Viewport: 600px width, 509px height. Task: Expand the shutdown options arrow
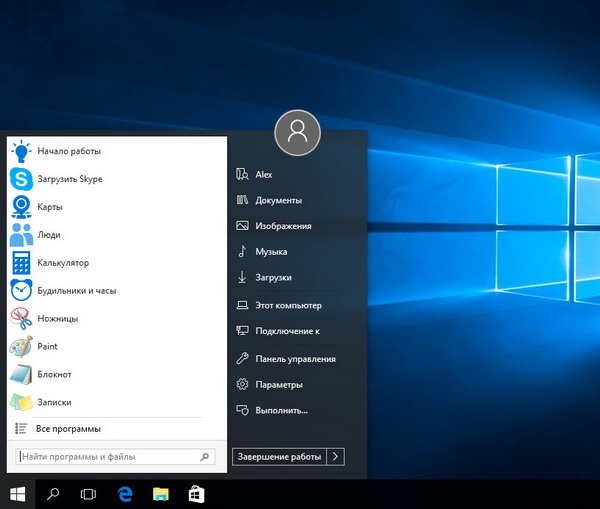337,457
